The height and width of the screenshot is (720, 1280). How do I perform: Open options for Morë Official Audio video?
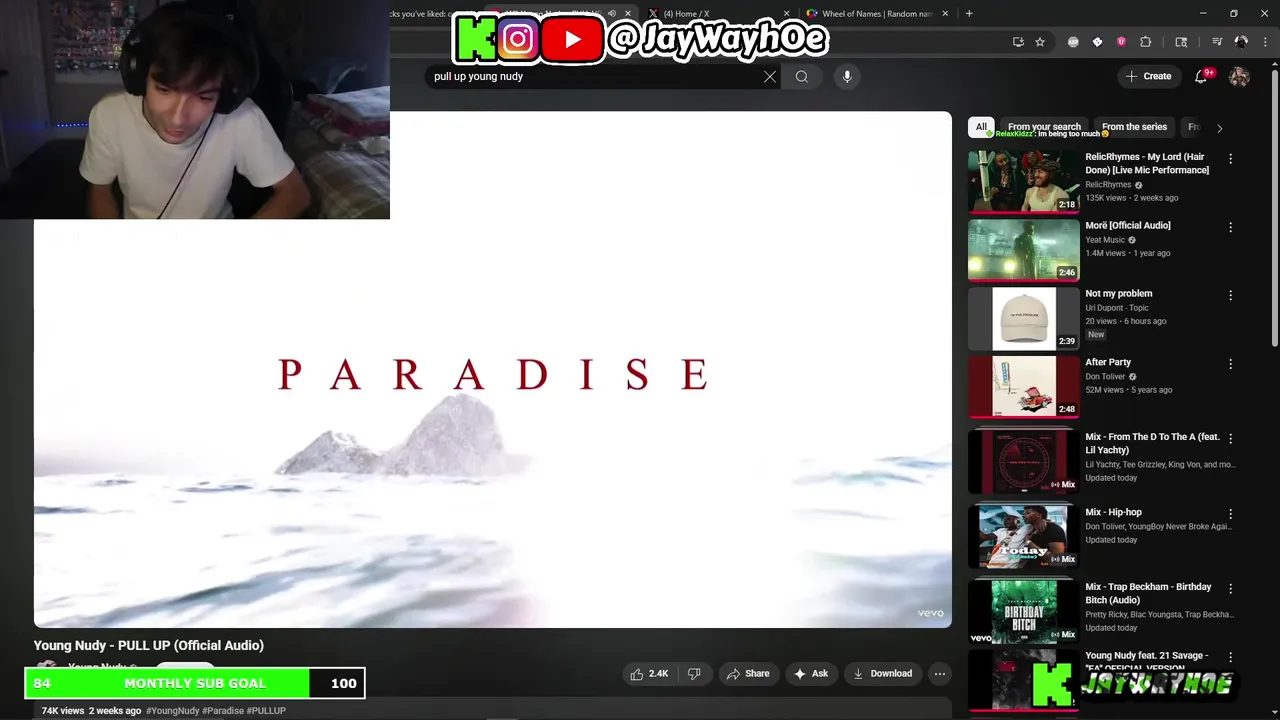point(1230,227)
